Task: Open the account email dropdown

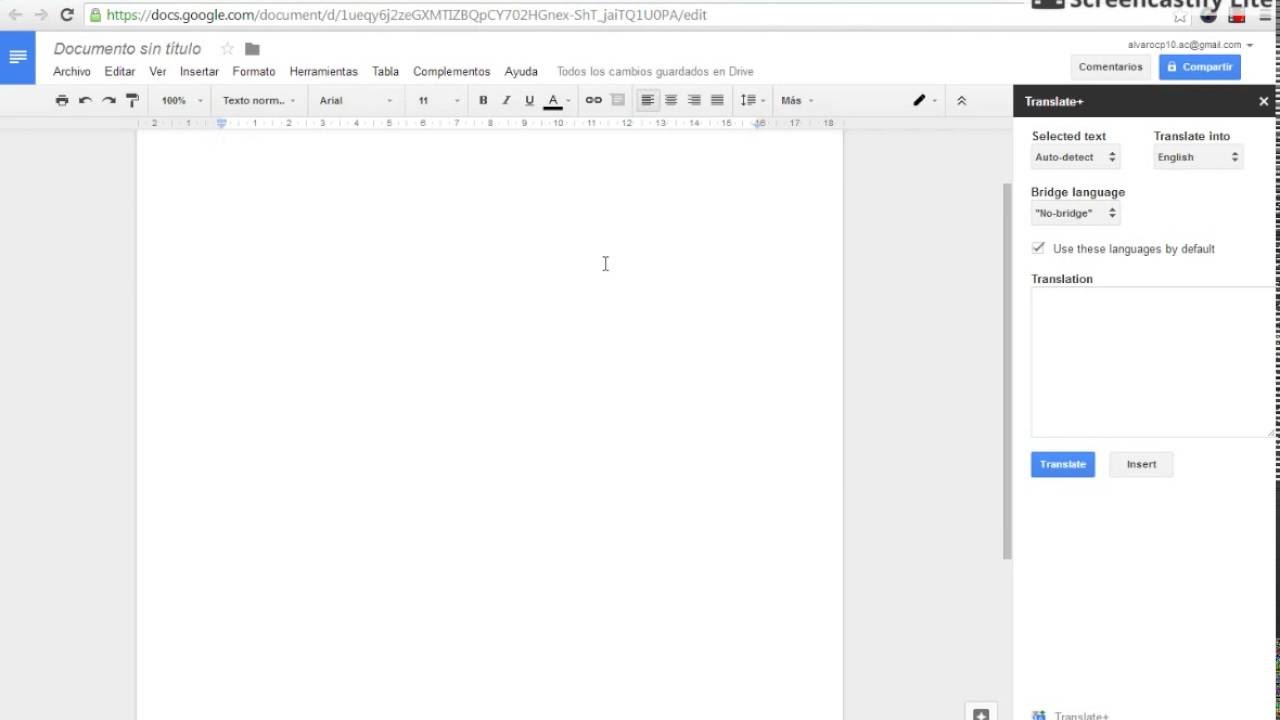Action: coord(1190,45)
